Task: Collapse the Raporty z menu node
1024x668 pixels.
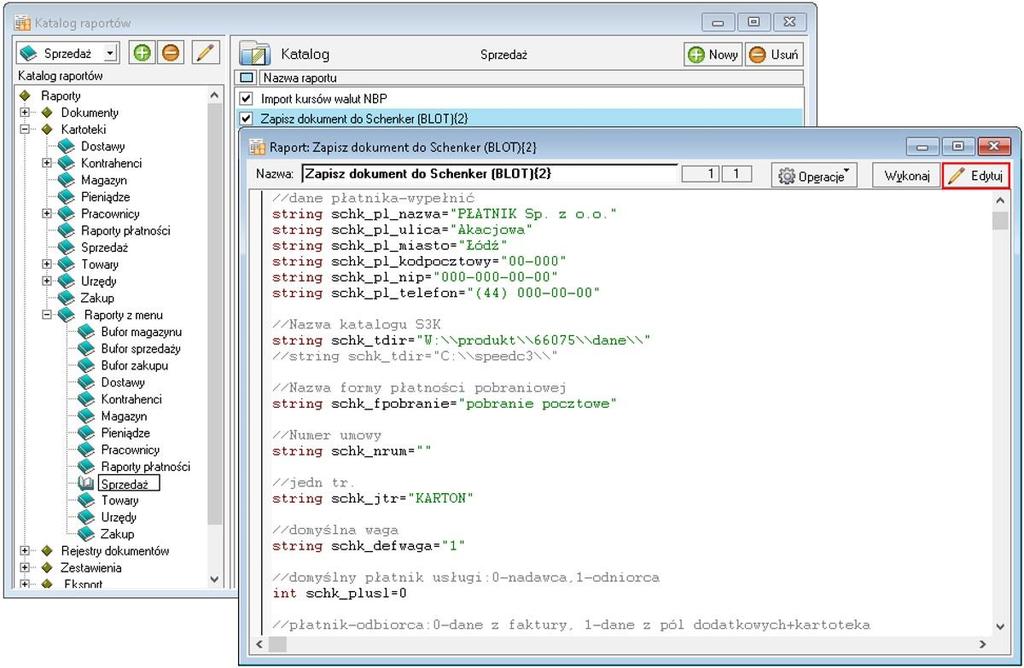Action: (x=47, y=315)
